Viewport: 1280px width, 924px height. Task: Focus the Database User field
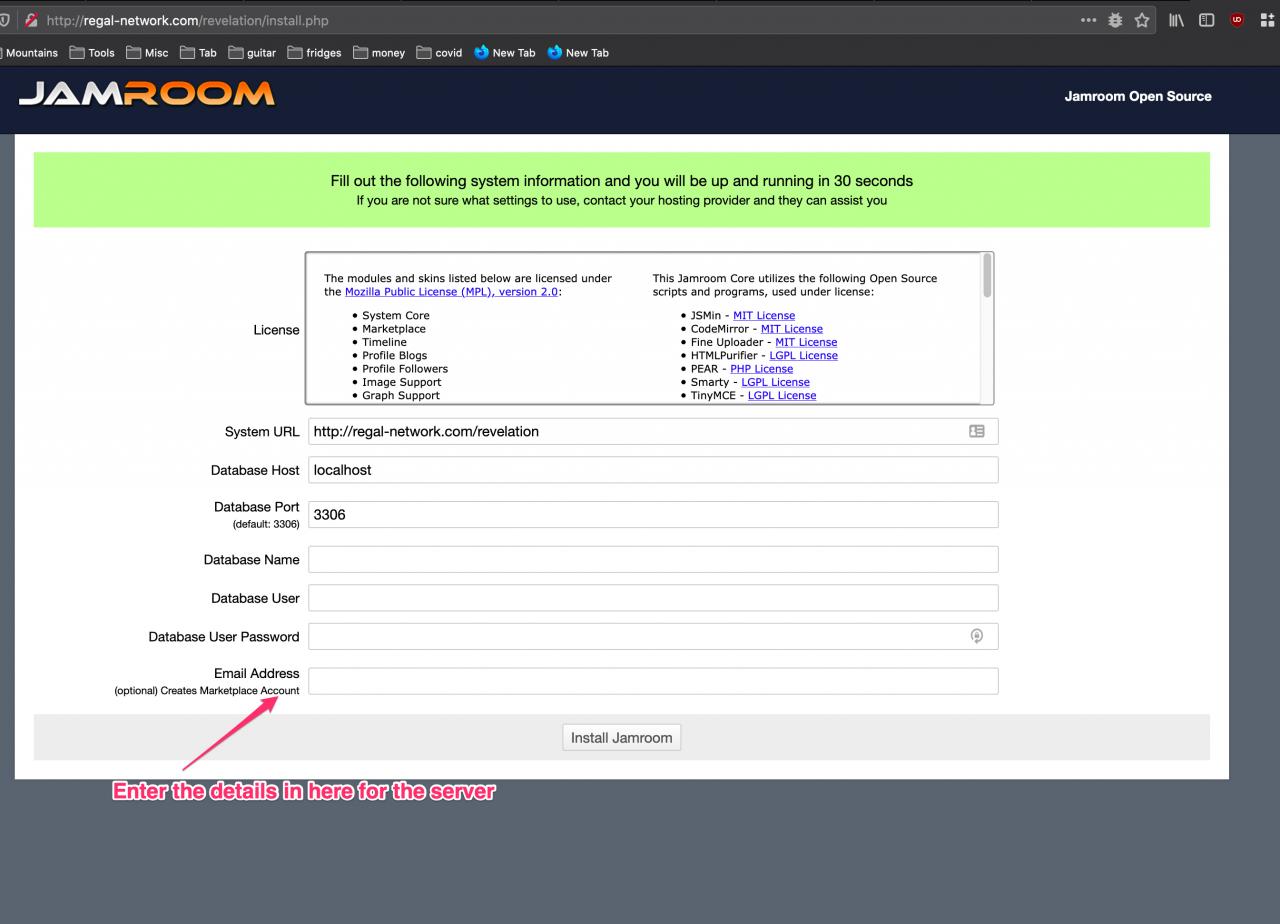(x=653, y=598)
